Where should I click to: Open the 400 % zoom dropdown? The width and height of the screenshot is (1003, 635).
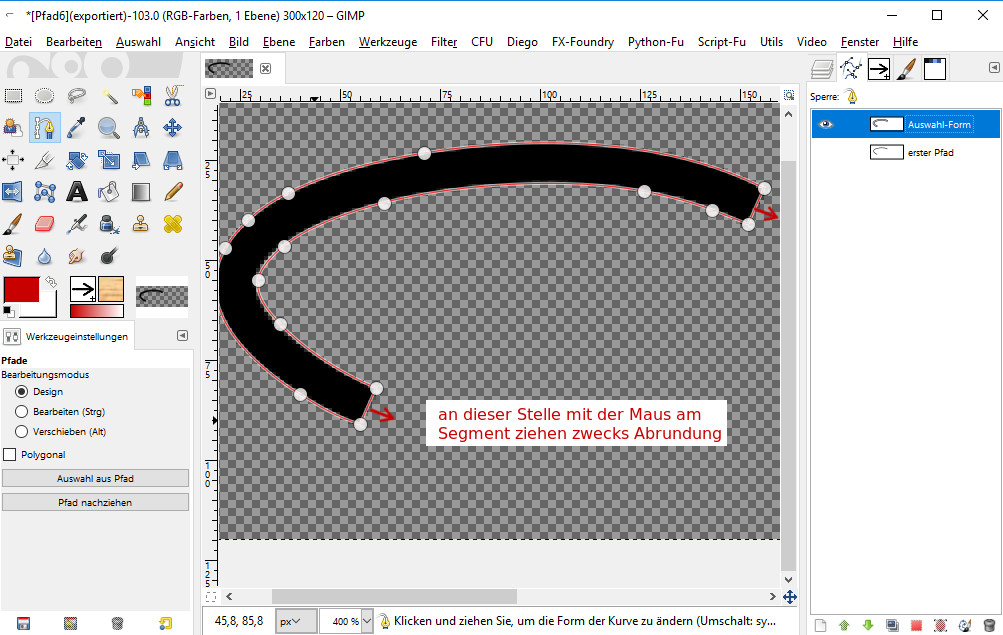[x=367, y=621]
